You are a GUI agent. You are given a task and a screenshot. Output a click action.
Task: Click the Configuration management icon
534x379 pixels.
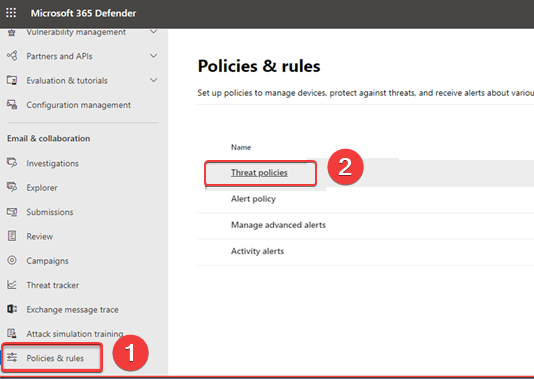point(12,105)
